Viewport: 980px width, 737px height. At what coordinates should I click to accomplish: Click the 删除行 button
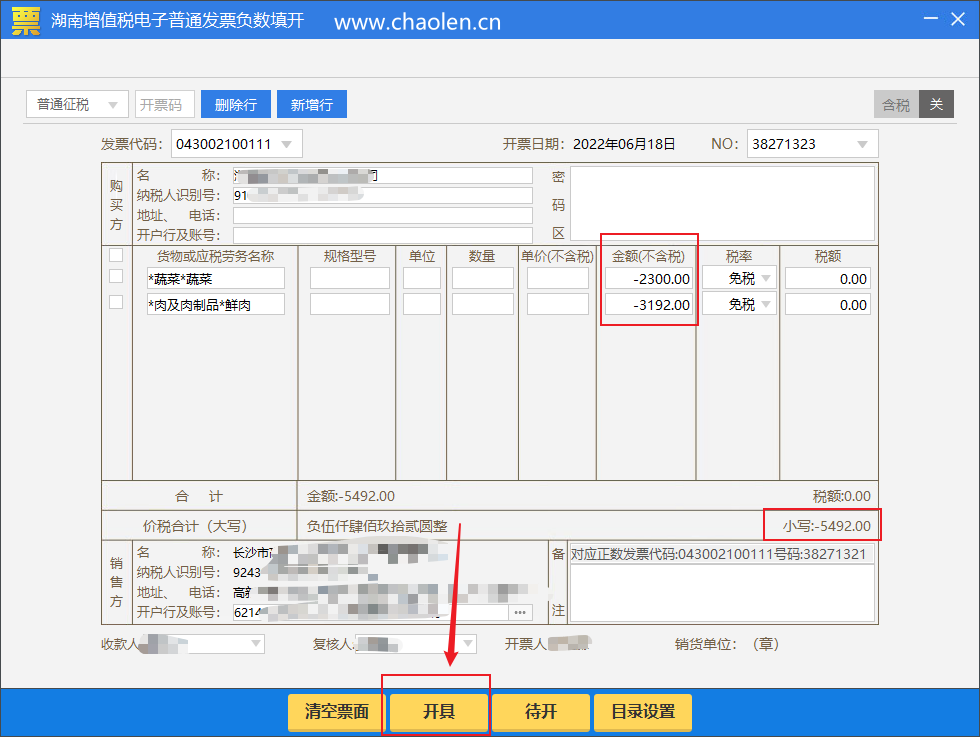[x=236, y=104]
